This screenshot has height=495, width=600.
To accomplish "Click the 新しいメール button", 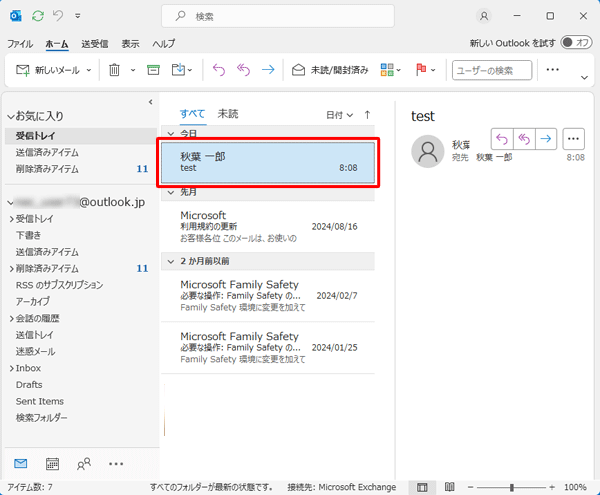I will [x=47, y=70].
